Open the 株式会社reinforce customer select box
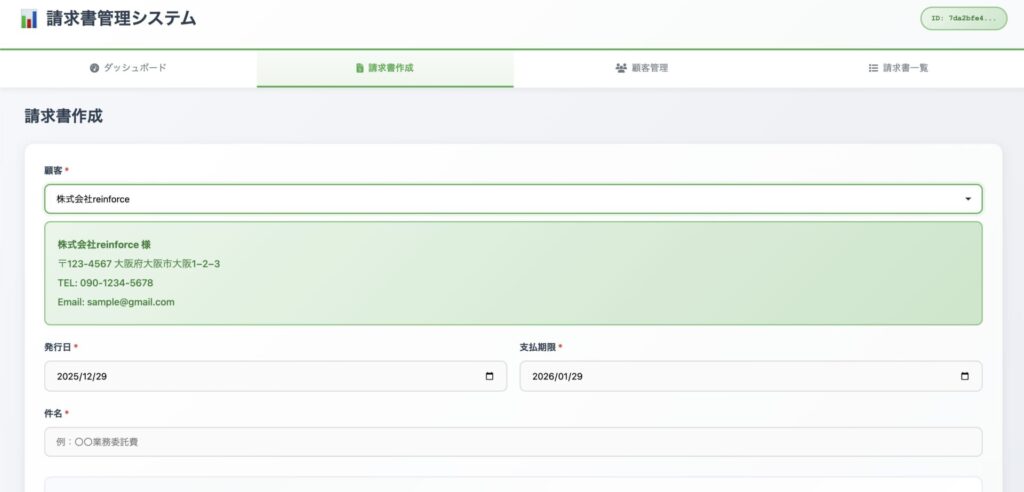Viewport: 1024px width, 492px height. (x=500, y=199)
